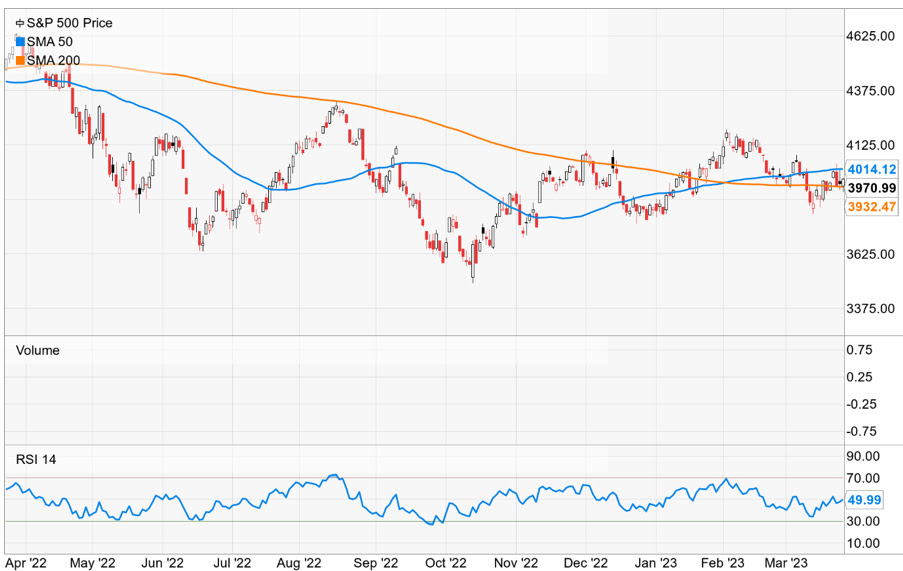Click the Mar '23 date axis label
Viewport: 903px width, 571px height.
[x=786, y=563]
